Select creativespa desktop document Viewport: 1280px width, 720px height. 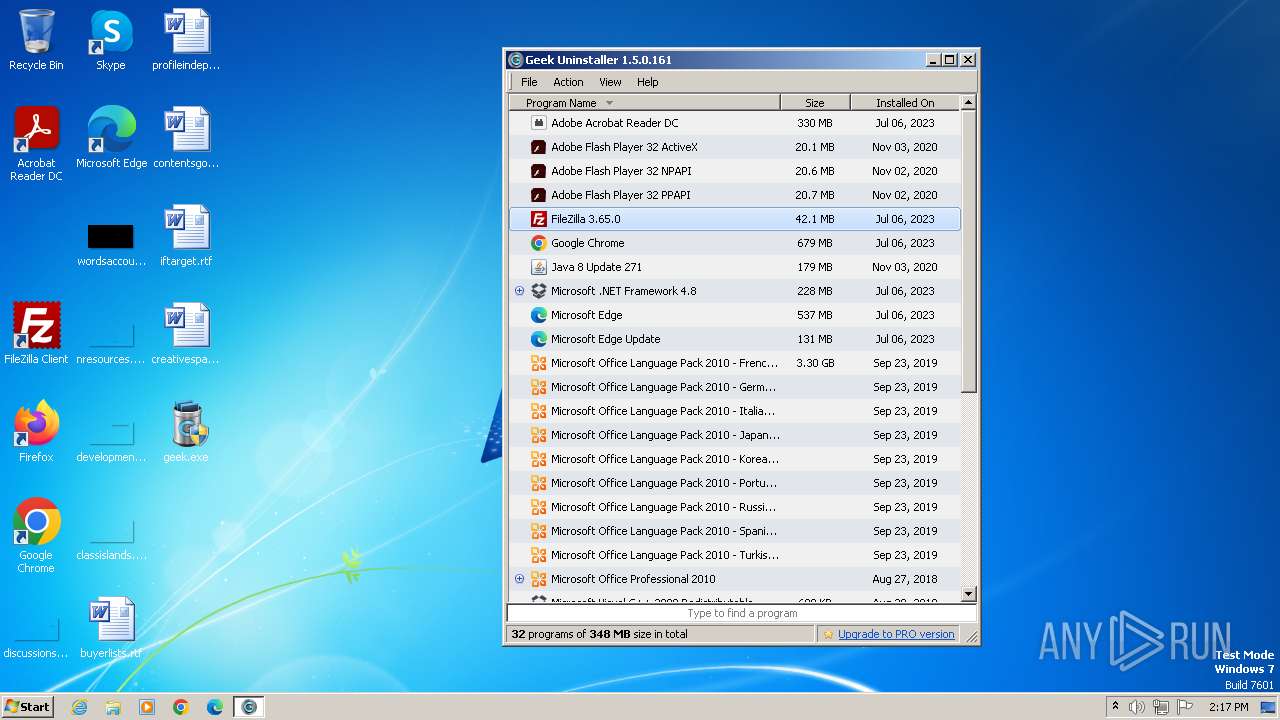(186, 333)
